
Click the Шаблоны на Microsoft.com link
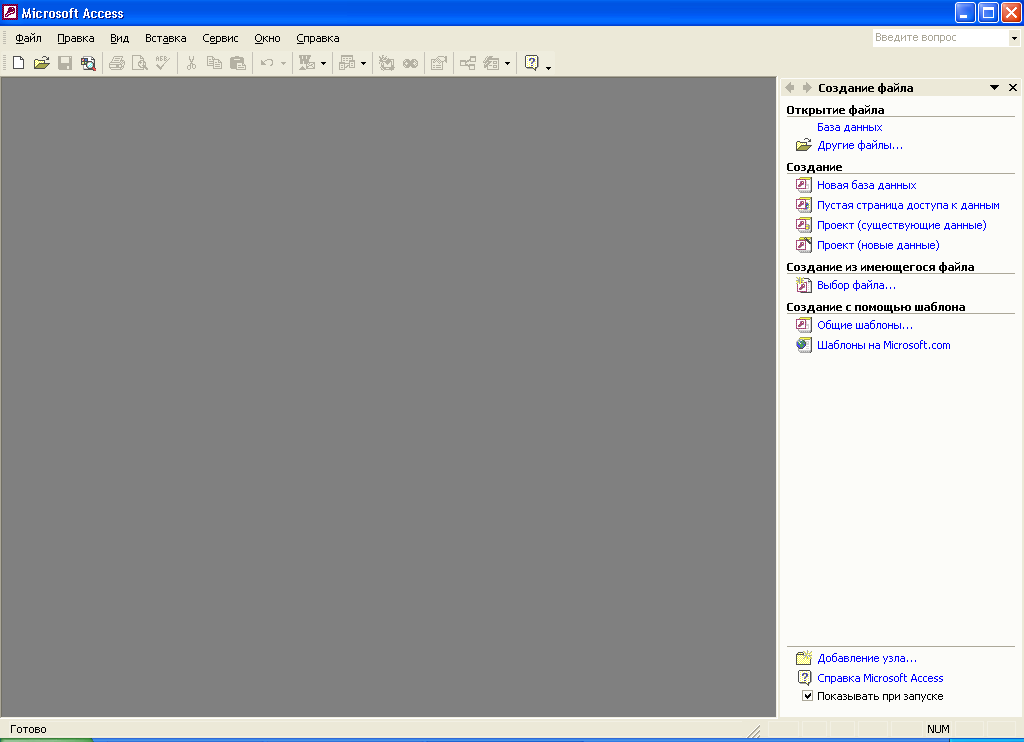883,345
